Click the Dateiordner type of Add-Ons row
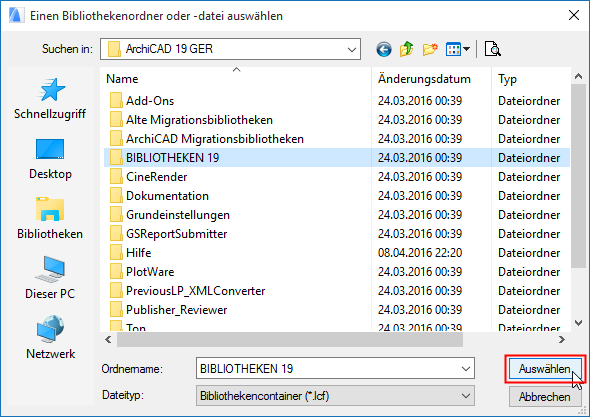590x417 pixels. pos(529,100)
